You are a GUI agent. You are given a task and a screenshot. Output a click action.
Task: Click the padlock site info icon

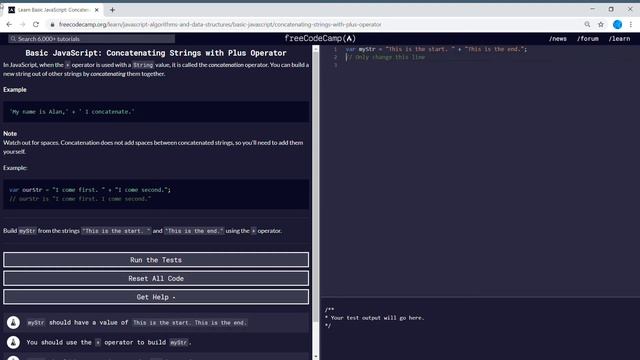coord(52,24)
